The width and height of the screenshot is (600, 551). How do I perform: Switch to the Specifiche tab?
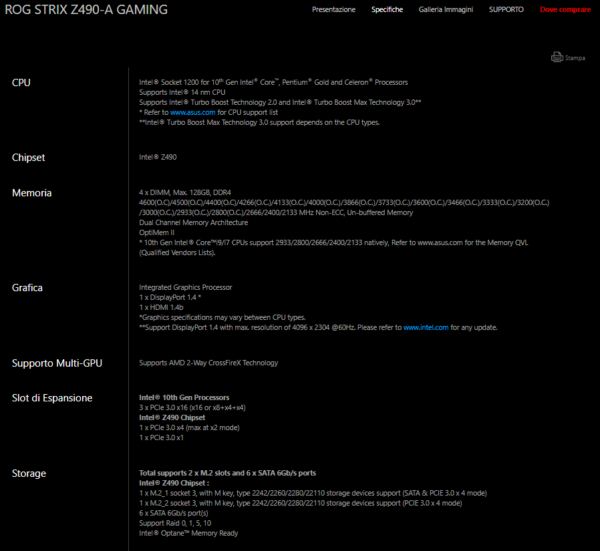click(387, 10)
